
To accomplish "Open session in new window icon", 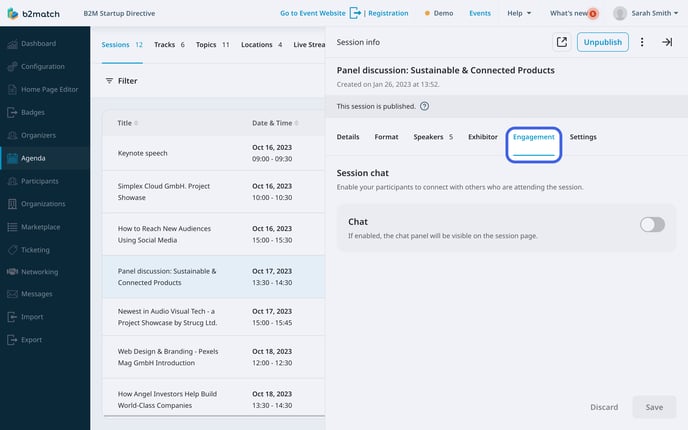I will 562,42.
